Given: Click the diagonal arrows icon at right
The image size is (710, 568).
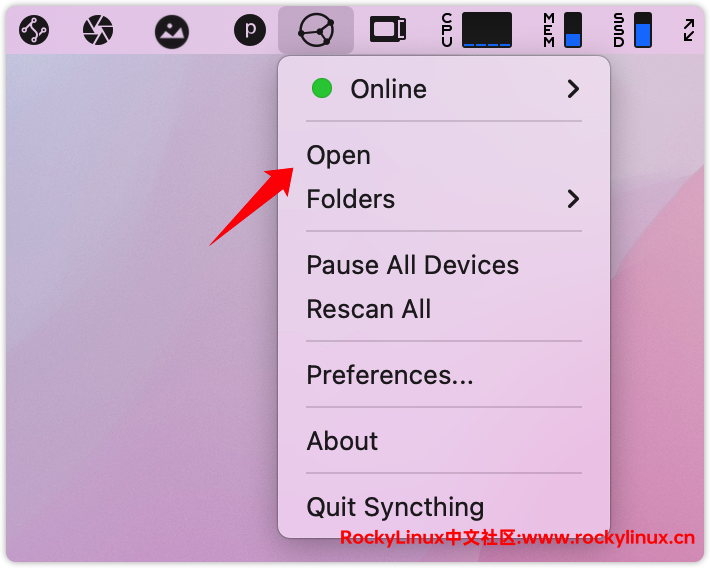Looking at the screenshot, I should click(x=689, y=30).
